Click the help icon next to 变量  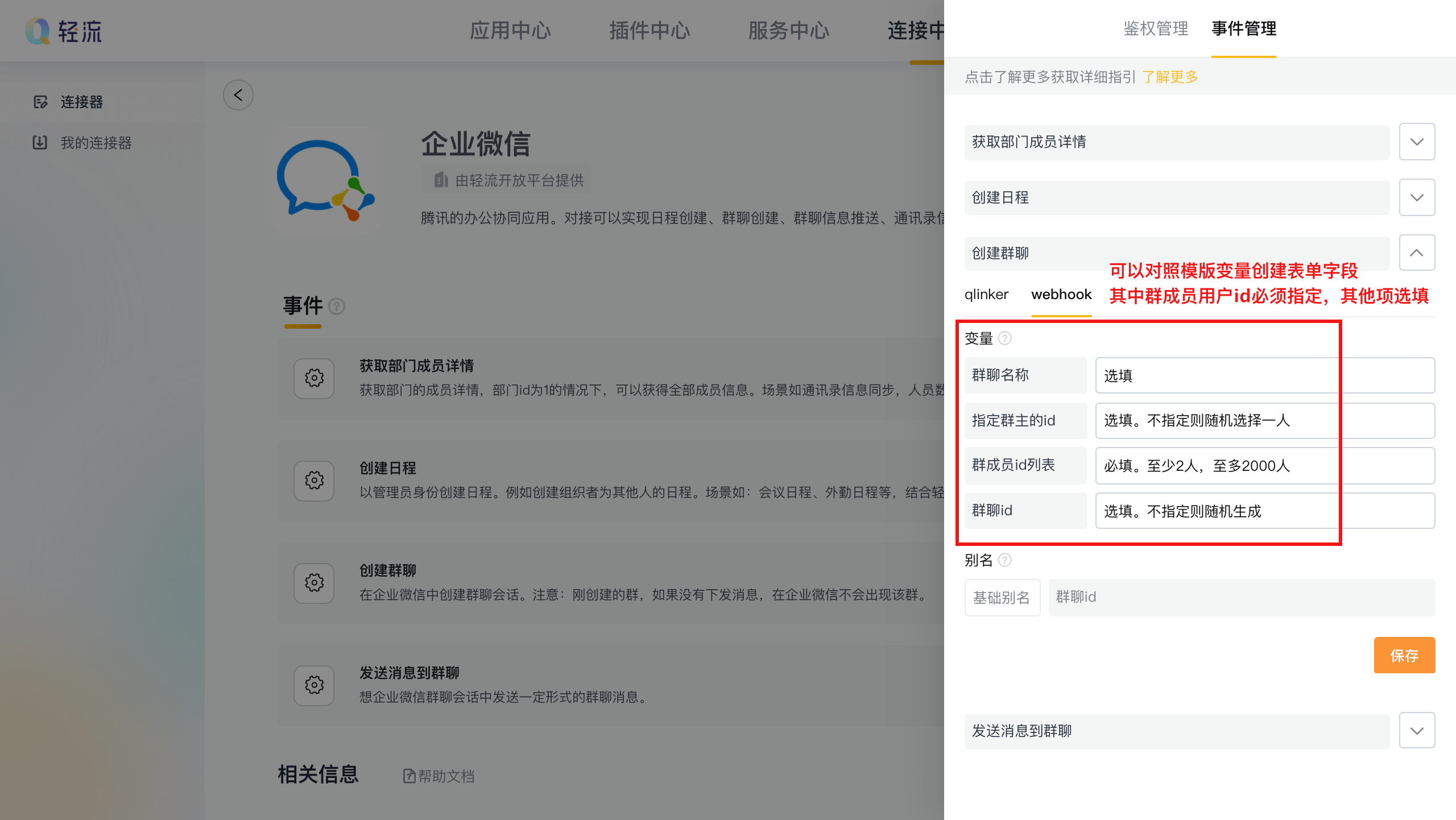point(1005,338)
